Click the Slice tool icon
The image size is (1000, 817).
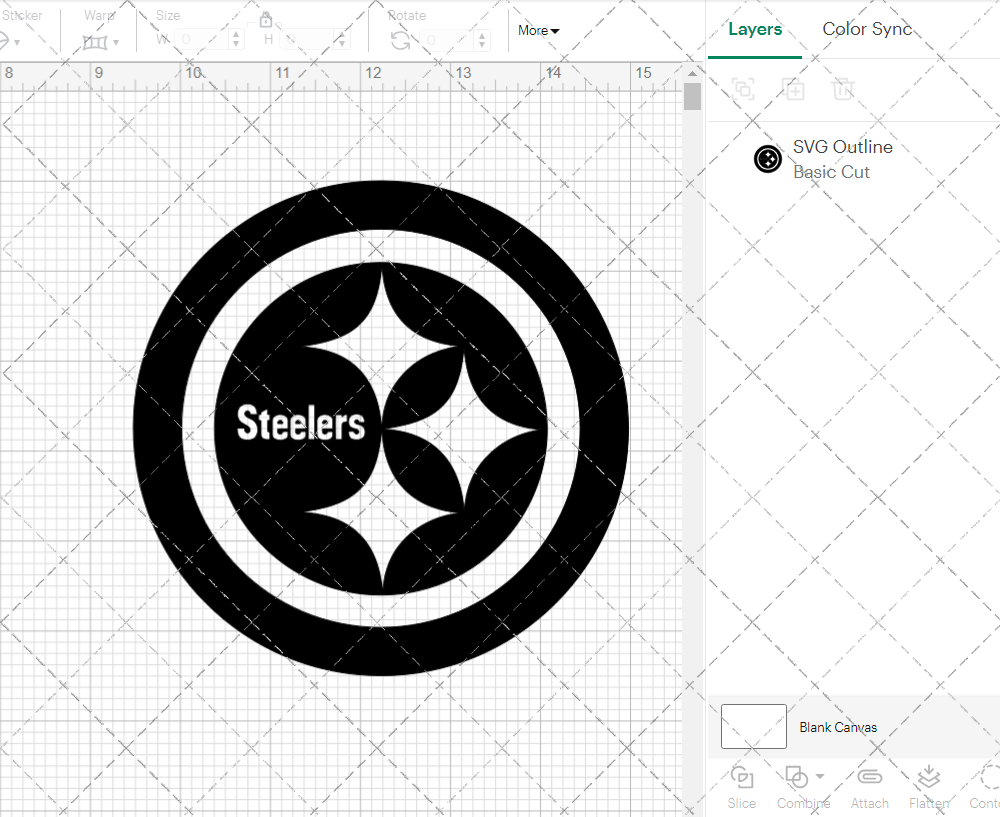coord(742,777)
